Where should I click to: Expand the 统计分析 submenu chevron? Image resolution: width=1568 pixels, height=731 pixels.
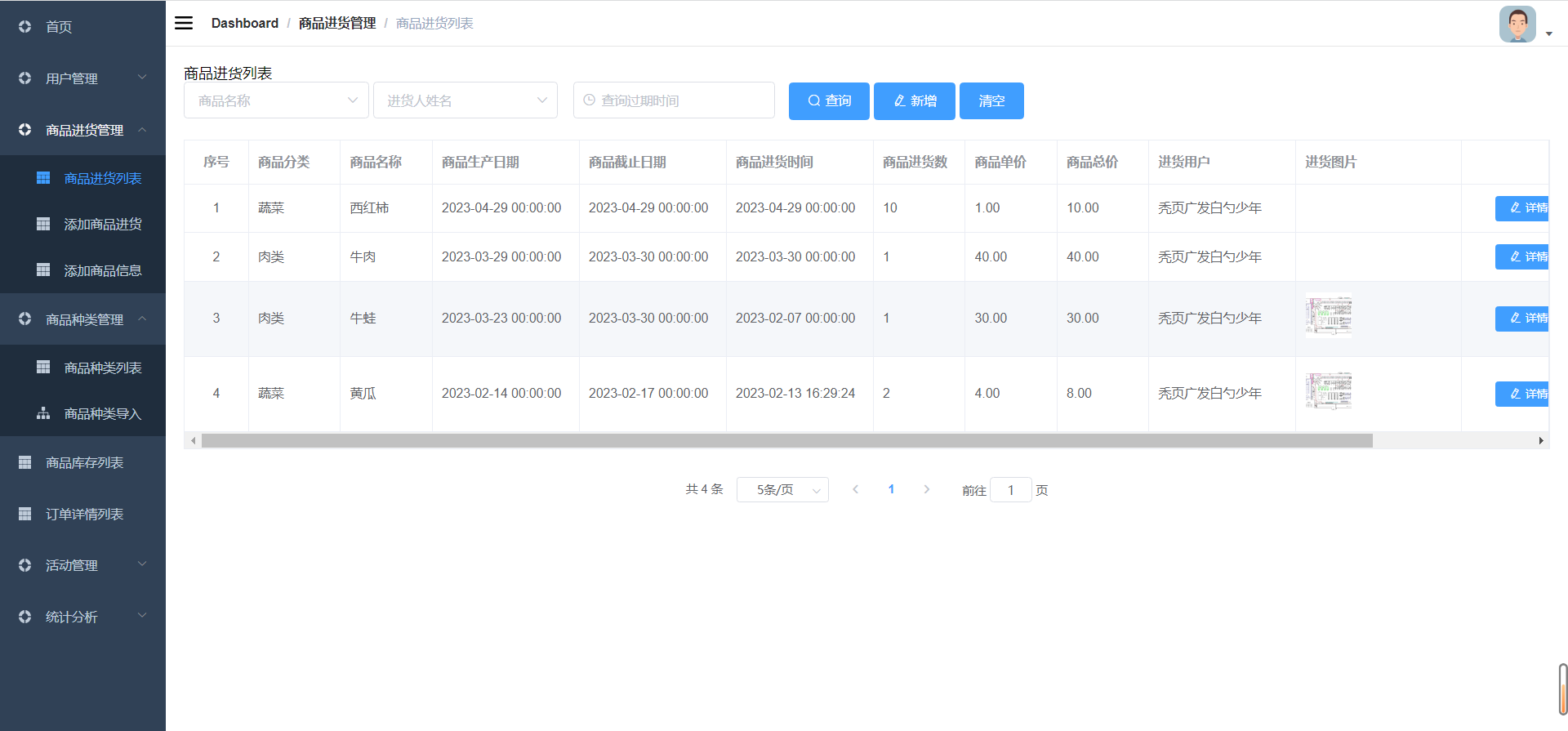pyautogui.click(x=142, y=616)
